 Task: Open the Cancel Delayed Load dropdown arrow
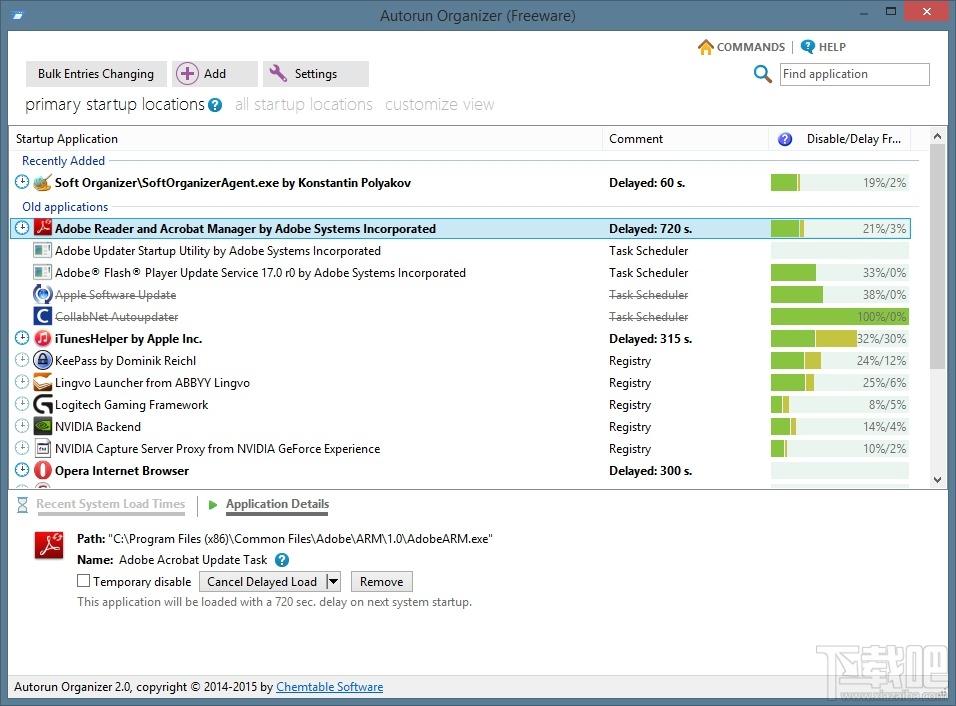333,582
